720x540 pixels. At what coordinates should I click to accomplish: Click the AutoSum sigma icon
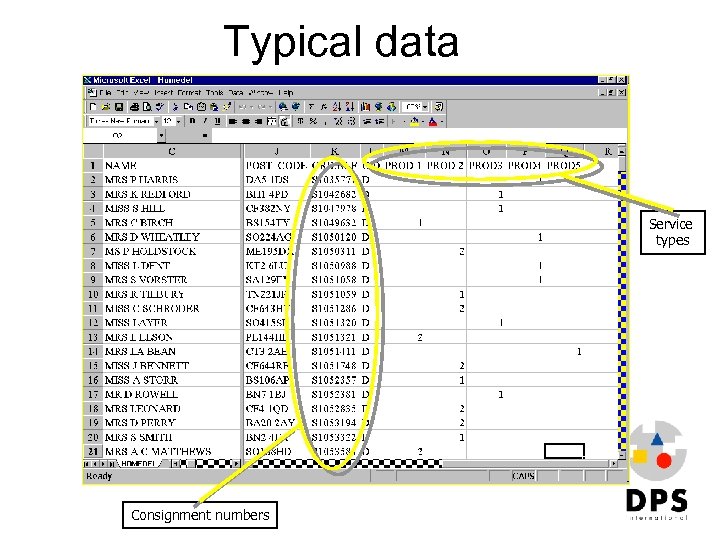click(x=310, y=107)
